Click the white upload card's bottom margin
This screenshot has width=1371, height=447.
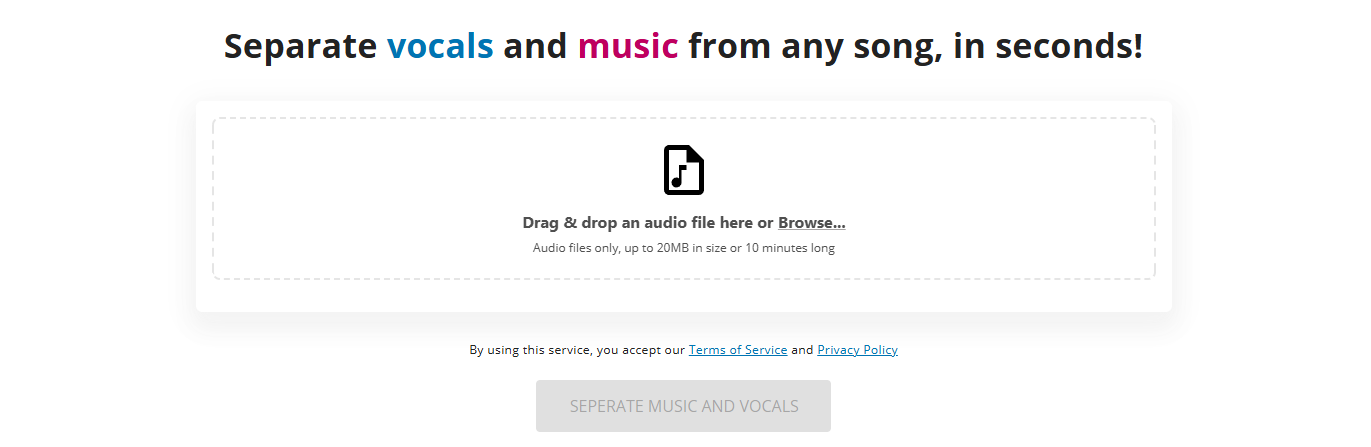coord(683,296)
